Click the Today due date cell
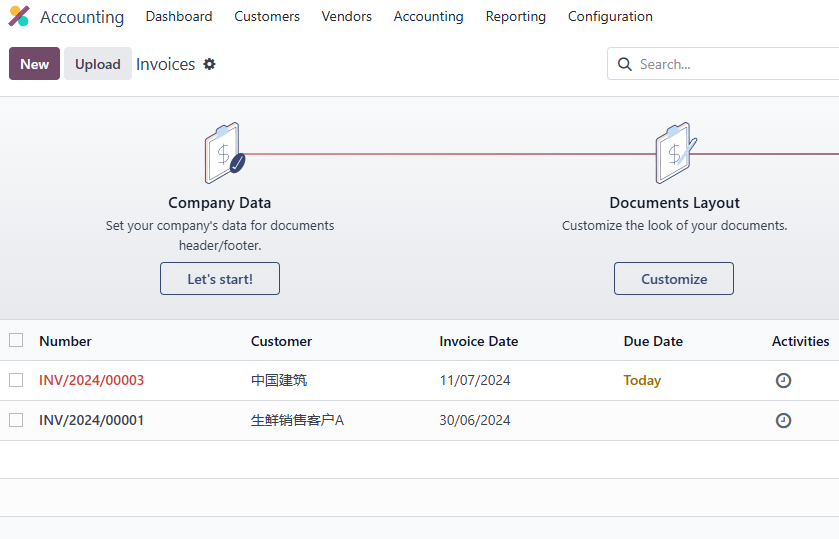 pyautogui.click(x=642, y=380)
